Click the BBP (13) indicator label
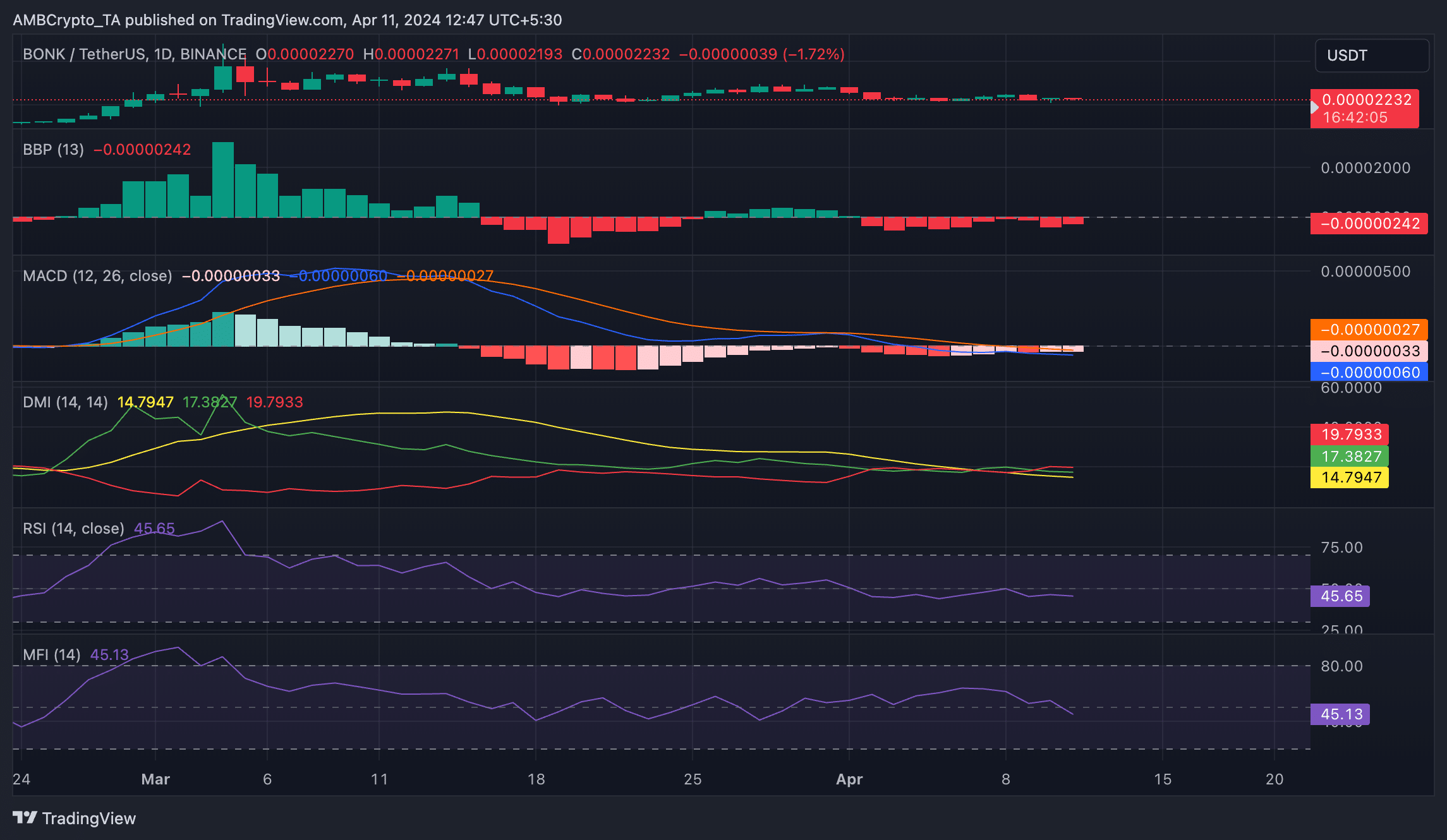Screen dimensions: 1447x840 tap(53, 150)
